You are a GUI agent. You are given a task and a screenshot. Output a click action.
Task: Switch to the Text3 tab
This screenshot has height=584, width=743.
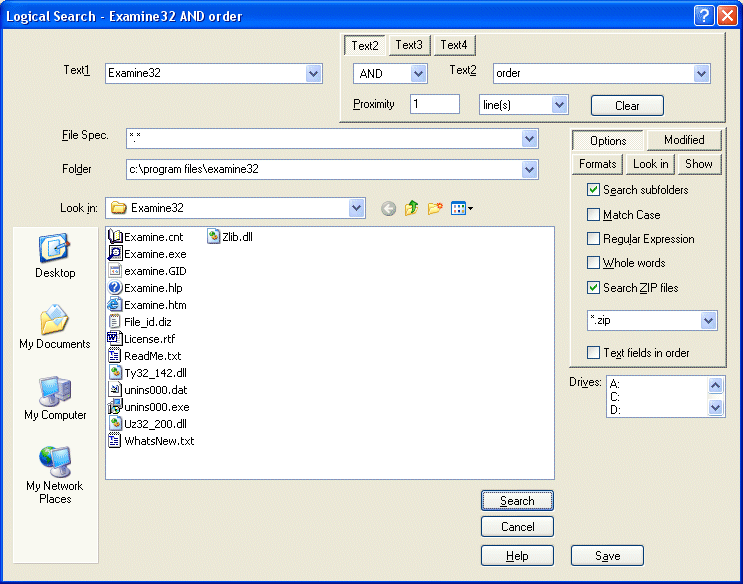[x=409, y=45]
